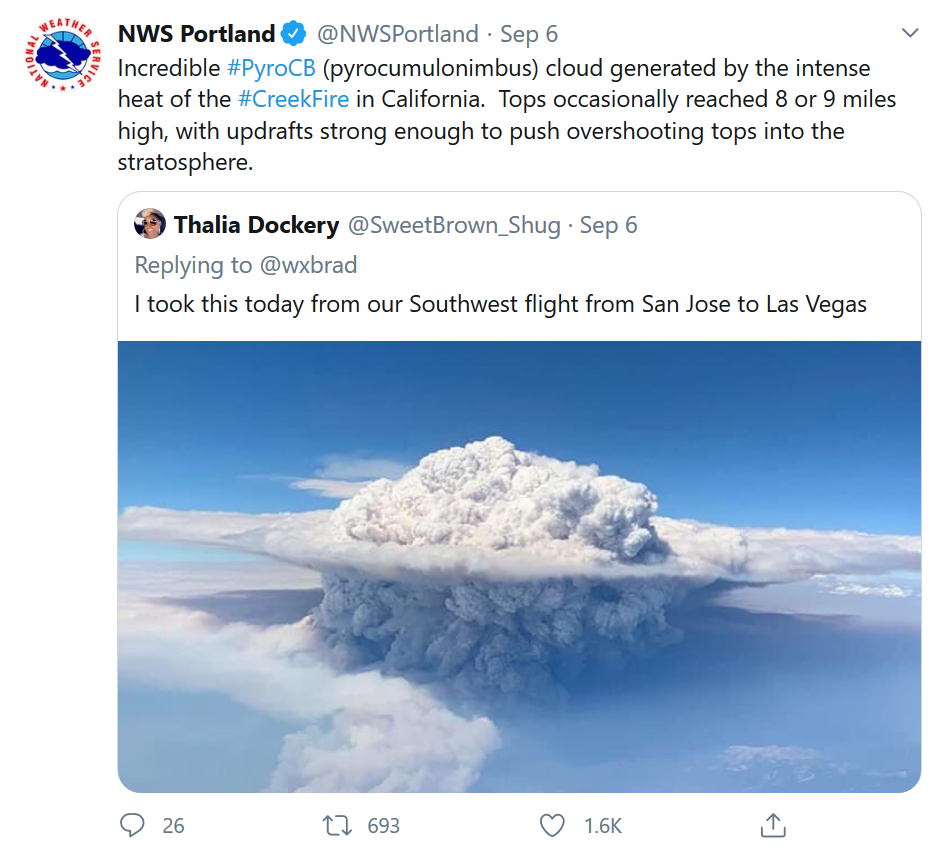Click the NWS Portland display name
Image resolution: width=945 pixels, height=855 pixels.
(x=196, y=34)
